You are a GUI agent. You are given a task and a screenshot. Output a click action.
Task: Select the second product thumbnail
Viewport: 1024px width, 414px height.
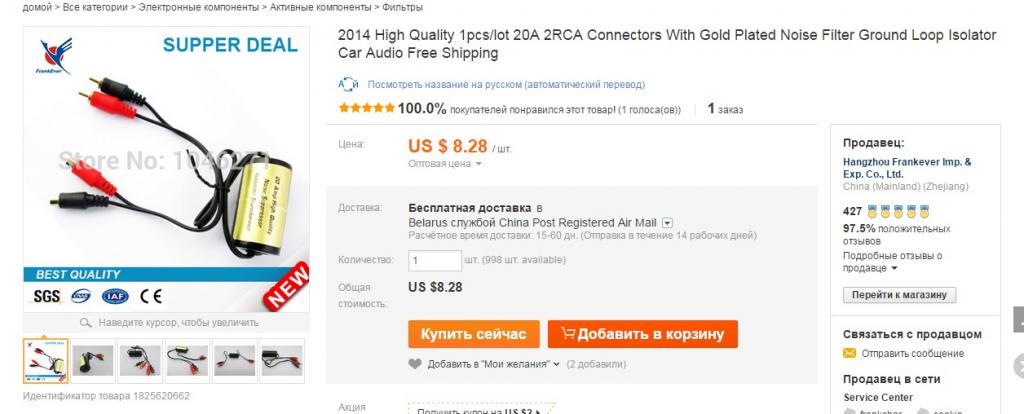pyautogui.click(x=93, y=361)
